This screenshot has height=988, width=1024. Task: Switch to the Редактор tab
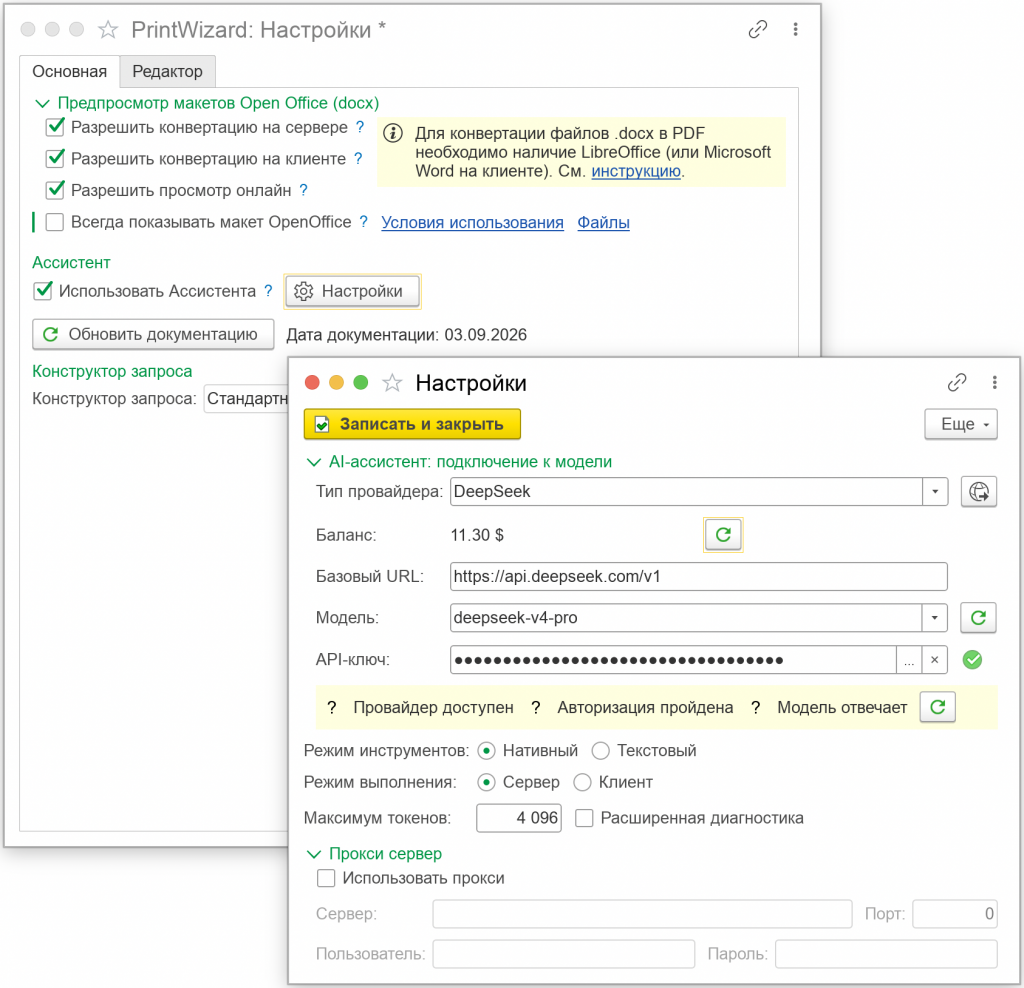[x=167, y=71]
